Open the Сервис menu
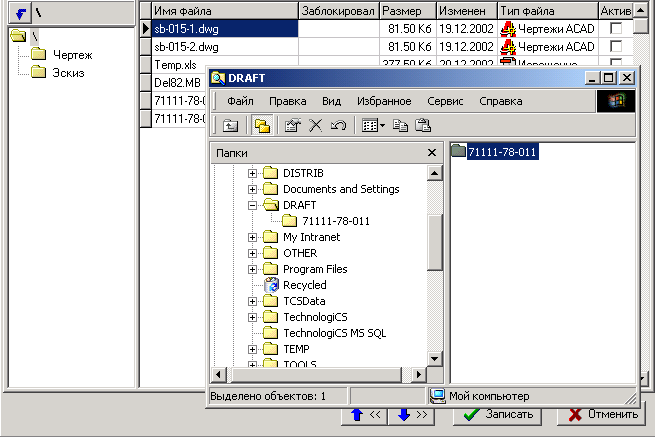655x439 pixels. 445,101
